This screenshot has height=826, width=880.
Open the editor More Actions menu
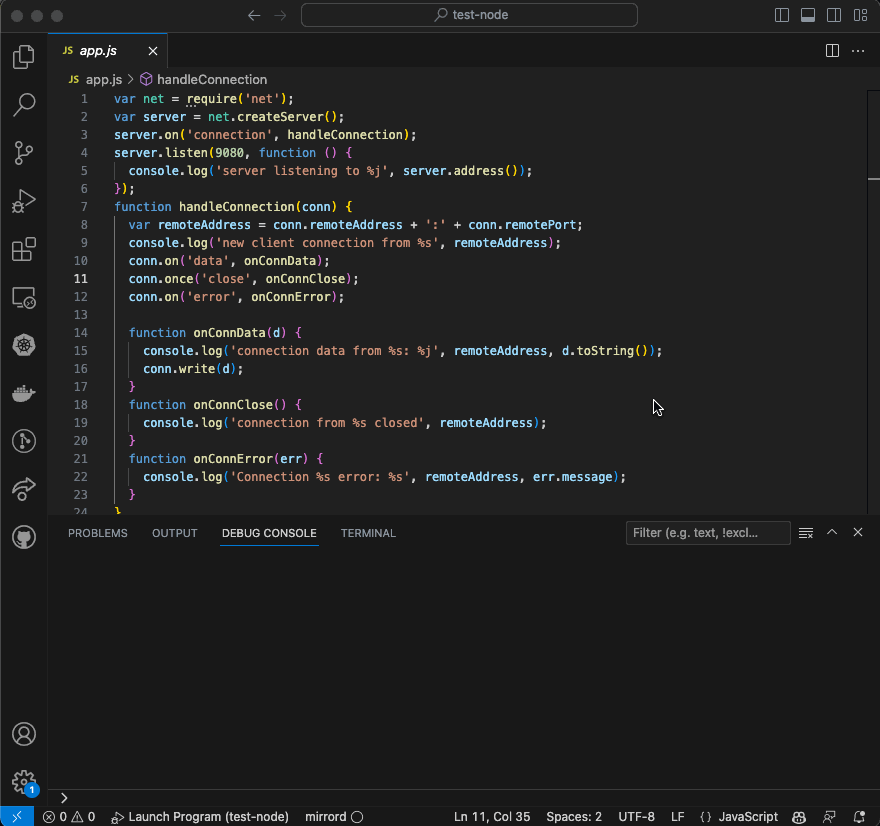(x=857, y=50)
